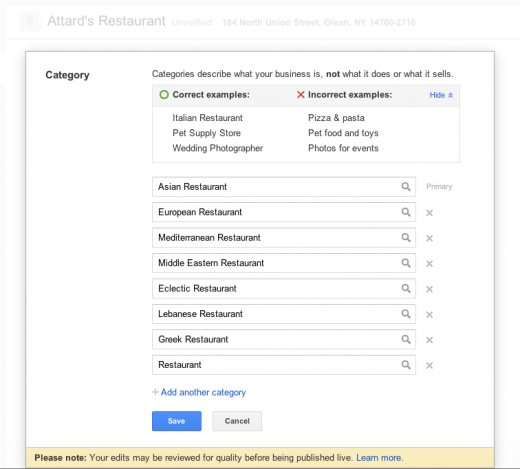Click the search icon in European Restaurant field

[x=406, y=212]
